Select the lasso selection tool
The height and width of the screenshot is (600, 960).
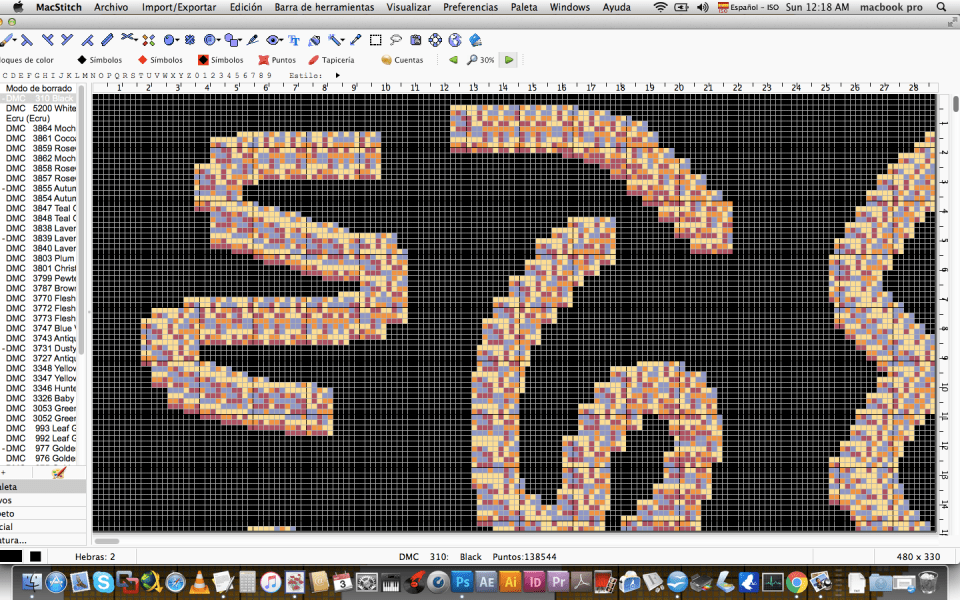pos(396,41)
